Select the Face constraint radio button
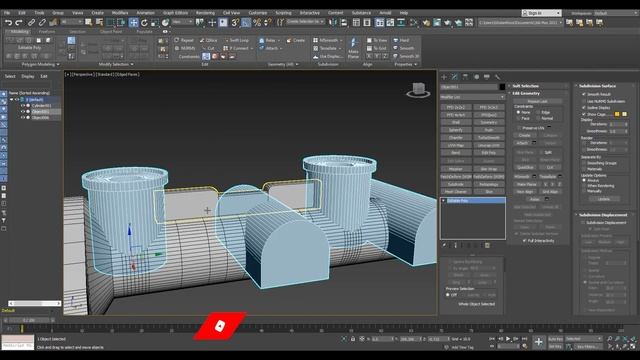 click(518, 118)
